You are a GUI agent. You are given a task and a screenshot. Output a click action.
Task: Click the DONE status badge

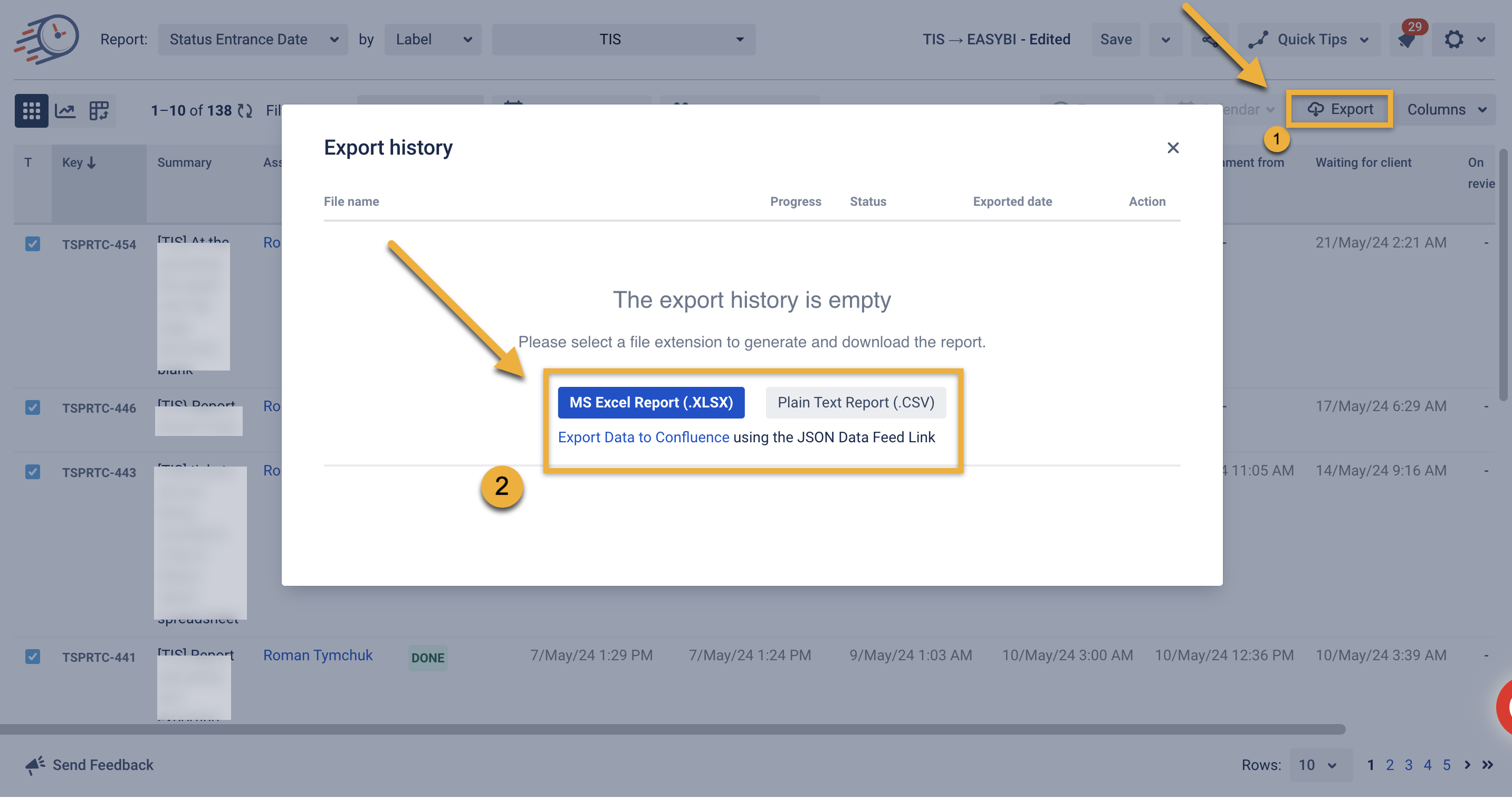(x=428, y=658)
